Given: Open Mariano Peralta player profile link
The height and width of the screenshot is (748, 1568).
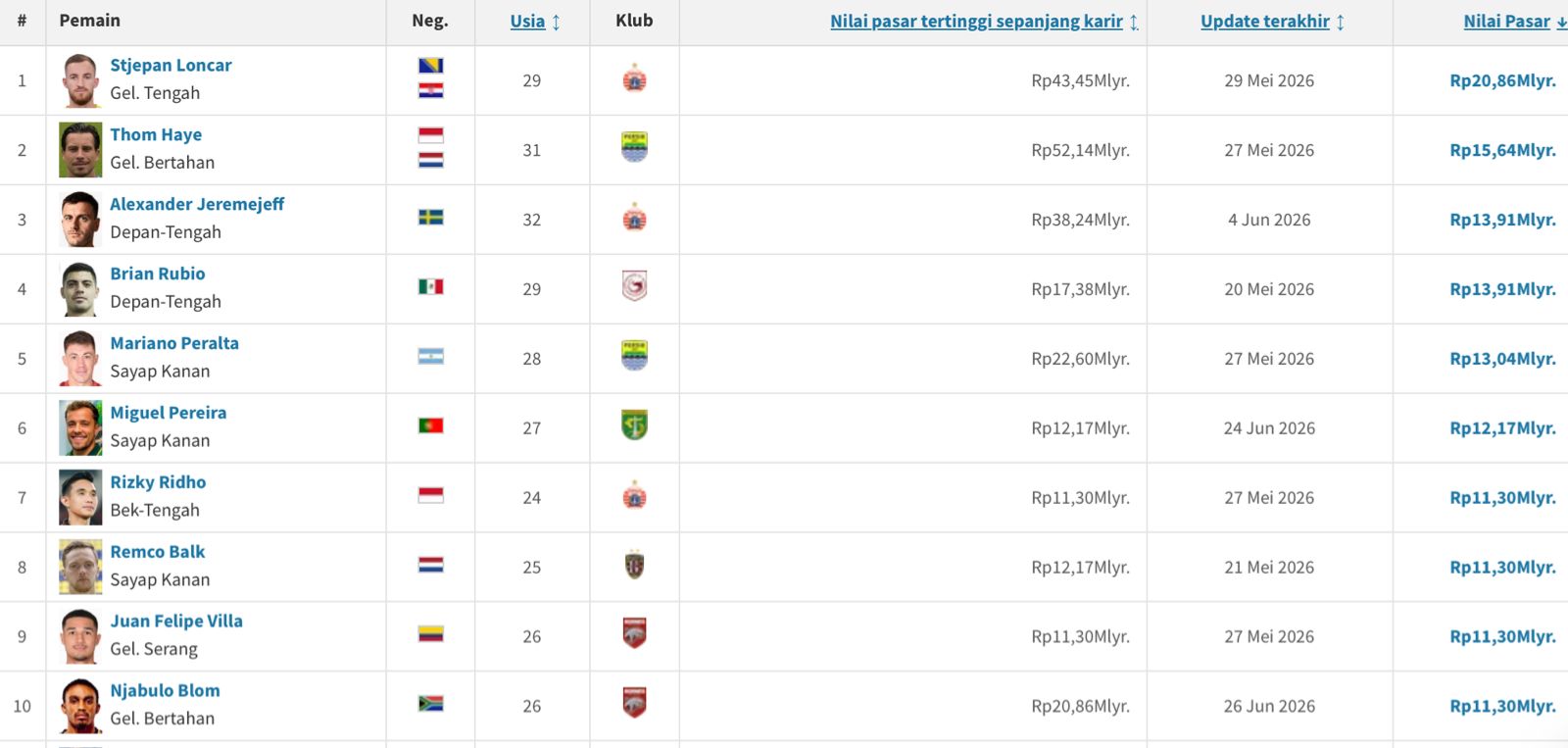Looking at the screenshot, I should click(174, 343).
